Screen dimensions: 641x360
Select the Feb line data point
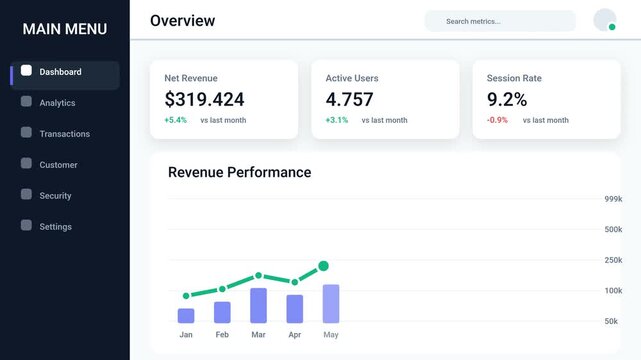coord(222,289)
